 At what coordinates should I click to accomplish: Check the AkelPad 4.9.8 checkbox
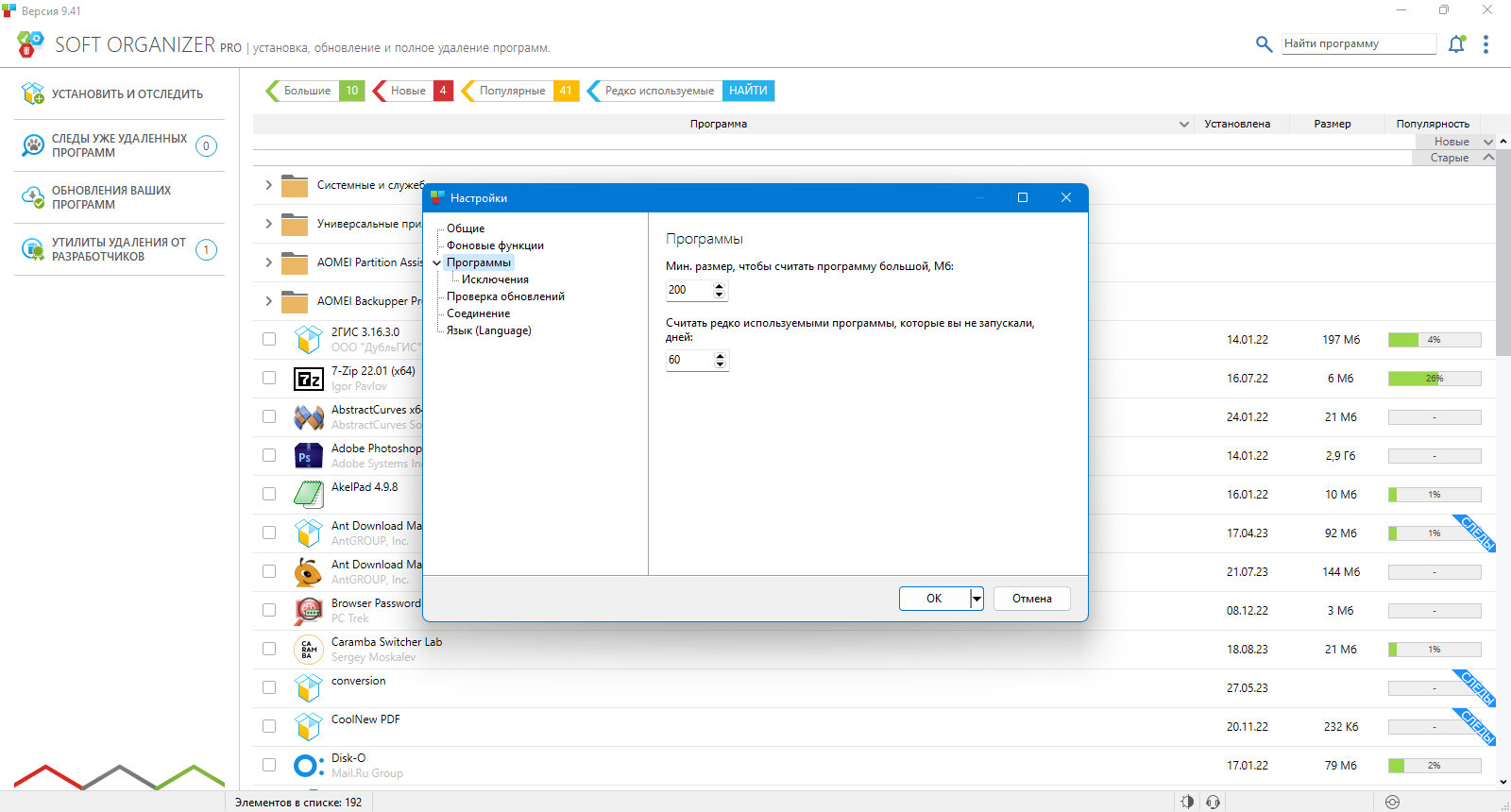pos(269,494)
